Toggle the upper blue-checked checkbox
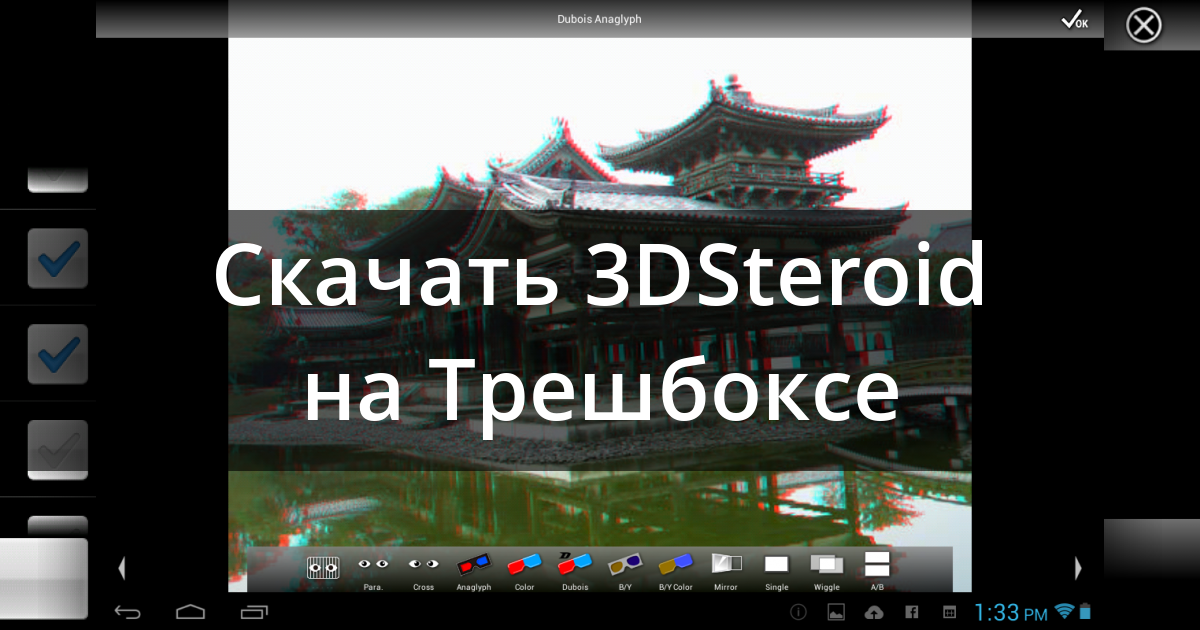Viewport: 1200px width, 630px height. pyautogui.click(x=58, y=258)
